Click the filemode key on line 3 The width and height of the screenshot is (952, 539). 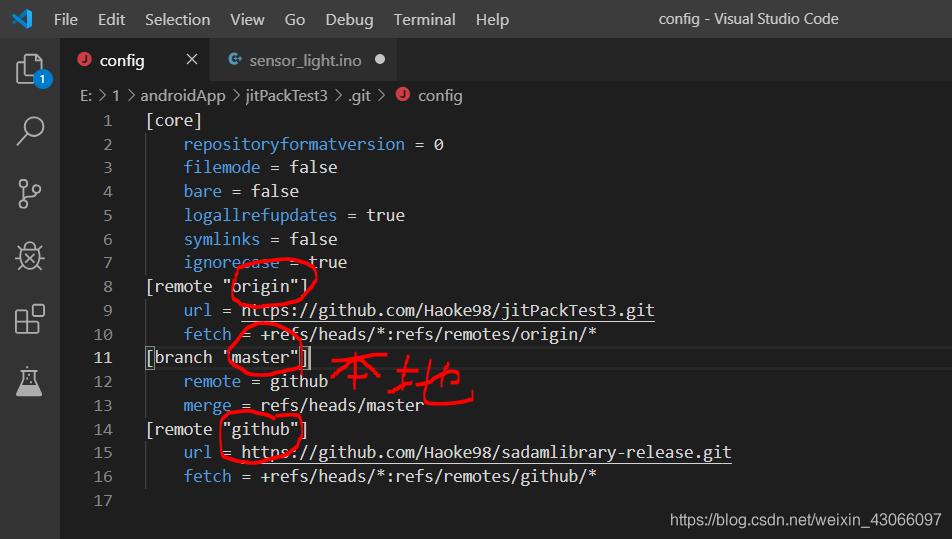pos(222,168)
